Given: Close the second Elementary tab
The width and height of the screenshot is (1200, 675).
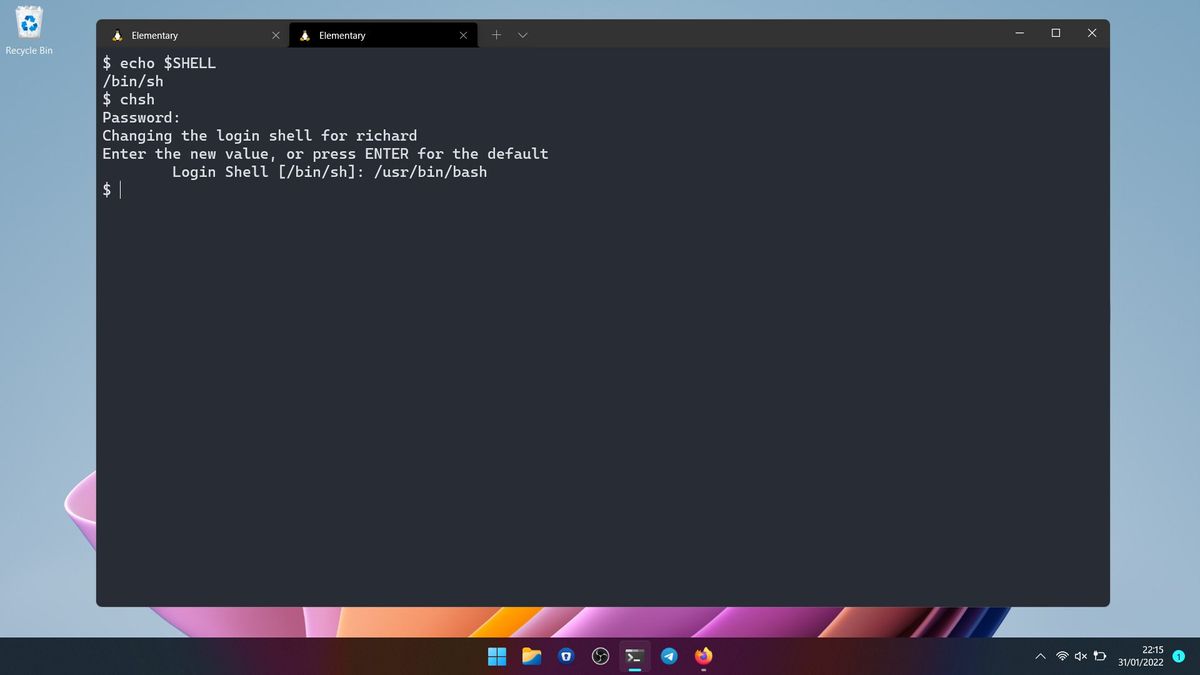Looking at the screenshot, I should point(462,35).
